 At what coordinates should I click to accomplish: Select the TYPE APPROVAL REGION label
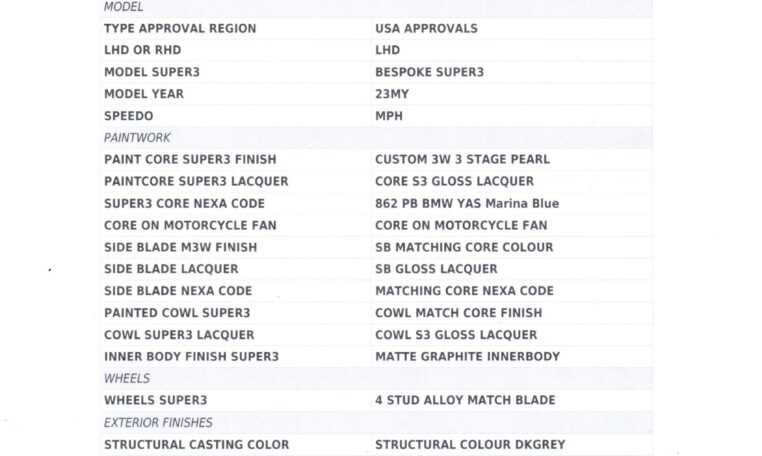pyautogui.click(x=180, y=29)
